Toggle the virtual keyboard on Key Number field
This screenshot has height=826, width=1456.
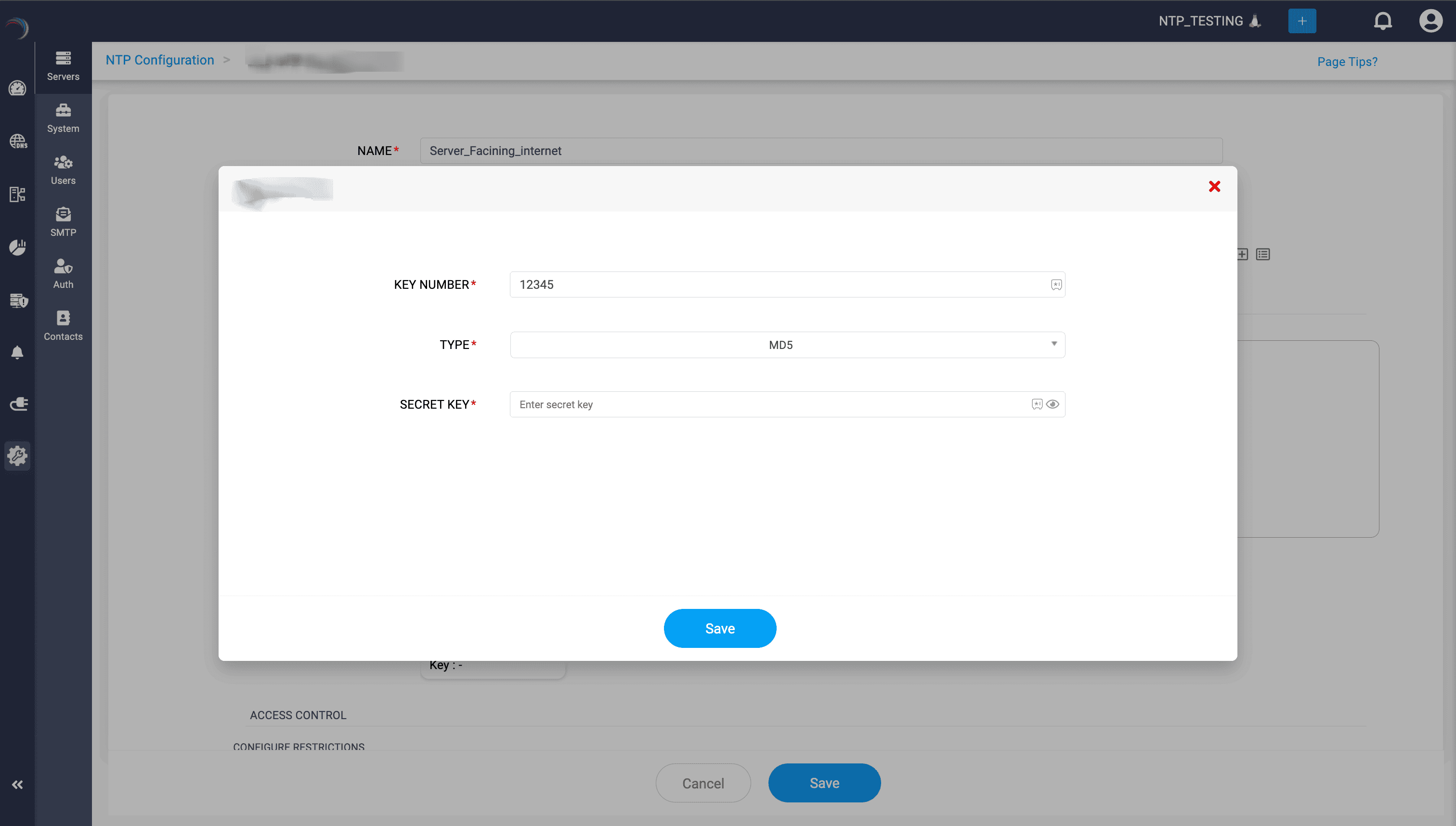point(1056,284)
